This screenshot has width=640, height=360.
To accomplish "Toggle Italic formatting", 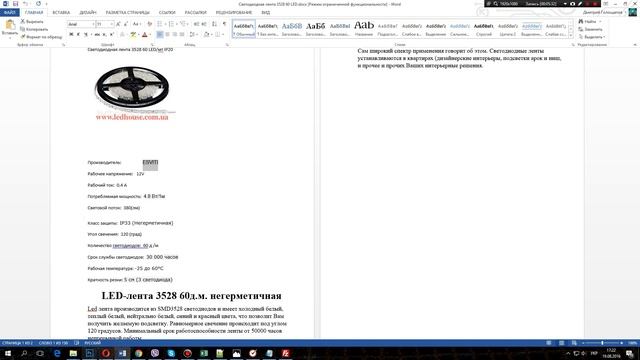I will 78,35.
